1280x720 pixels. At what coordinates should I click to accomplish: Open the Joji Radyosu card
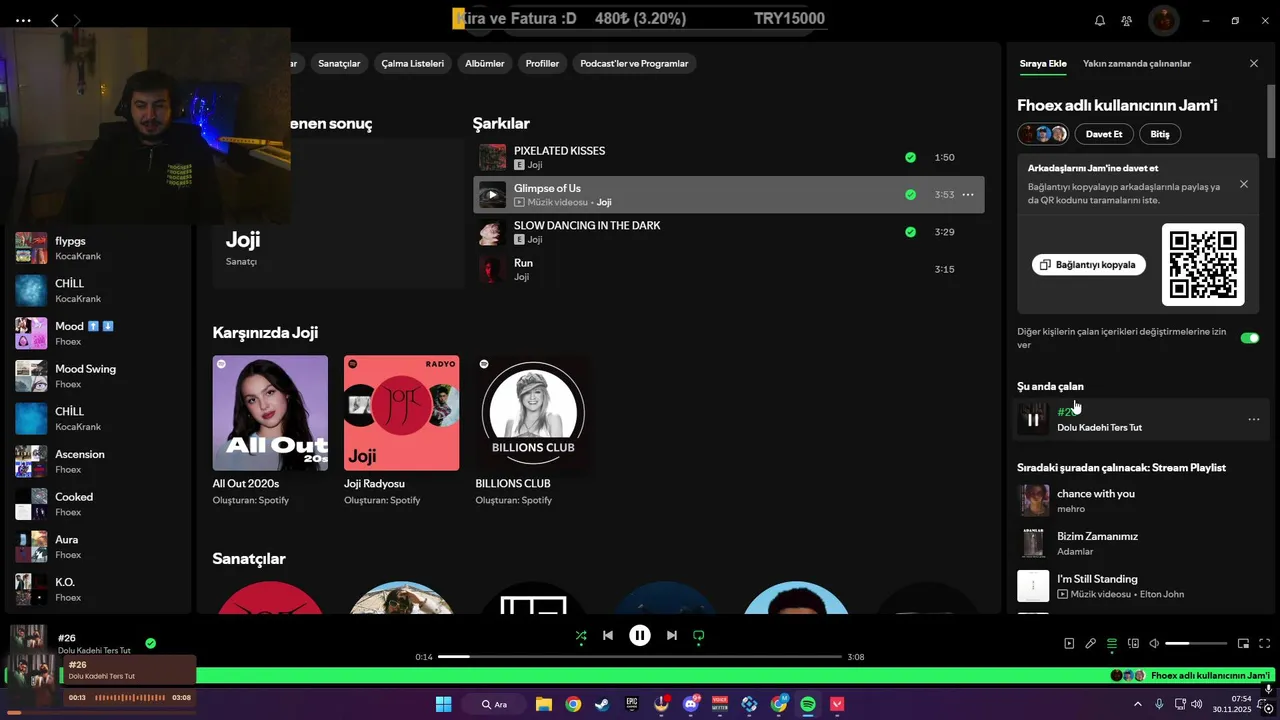pyautogui.click(x=402, y=431)
